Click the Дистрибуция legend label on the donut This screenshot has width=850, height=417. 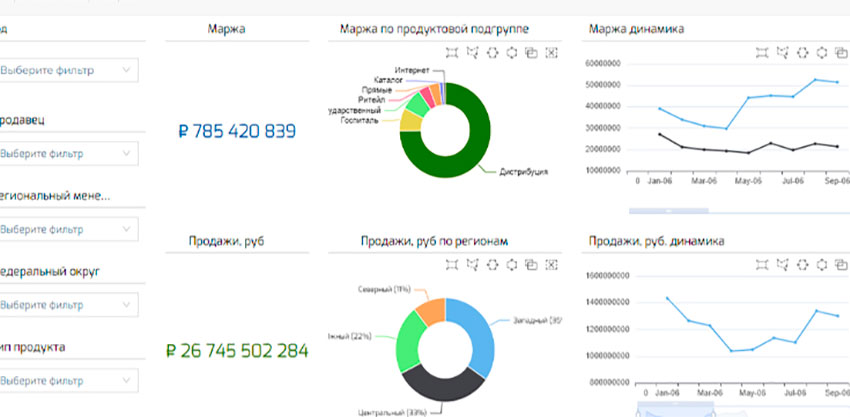tap(523, 172)
